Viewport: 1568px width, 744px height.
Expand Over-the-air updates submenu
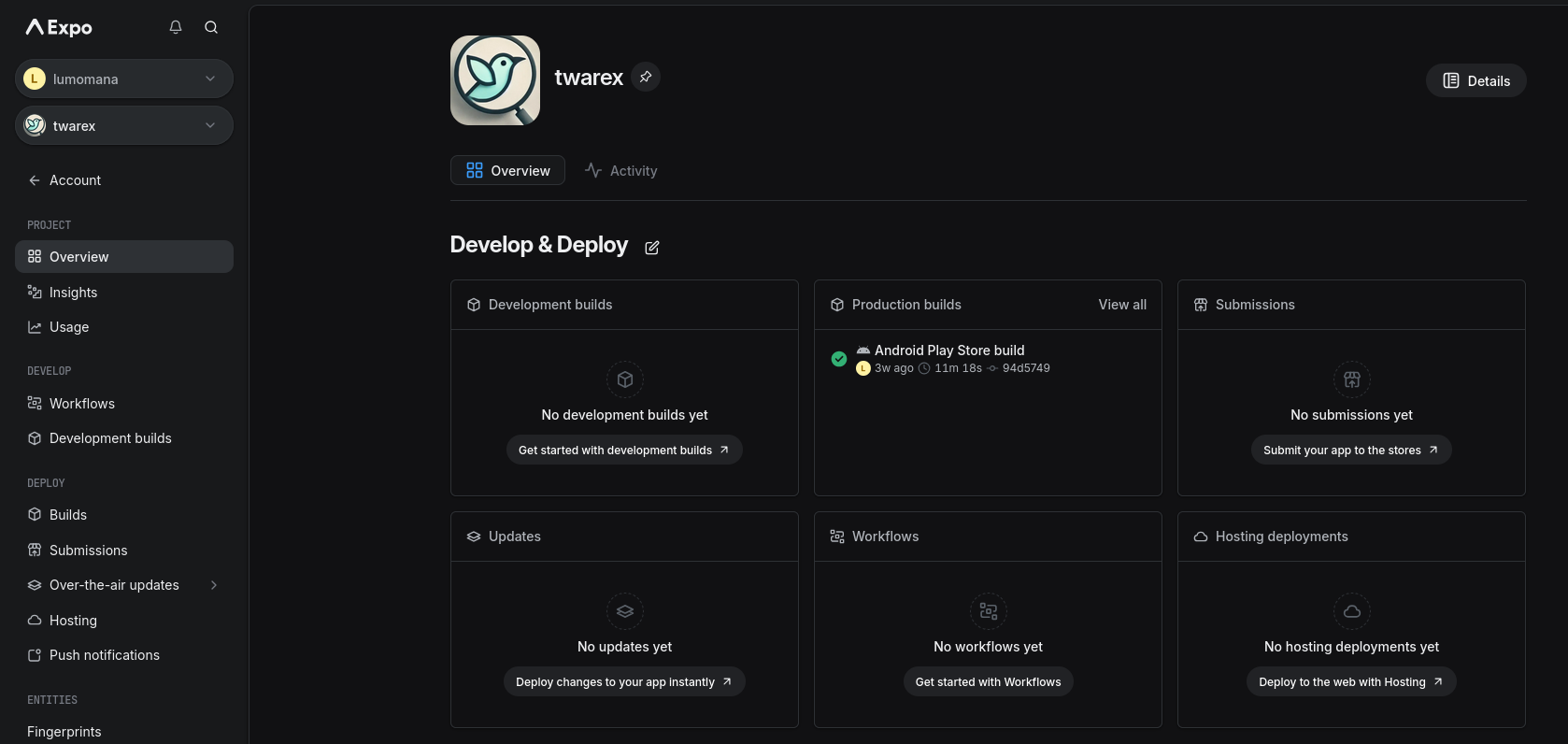click(214, 585)
